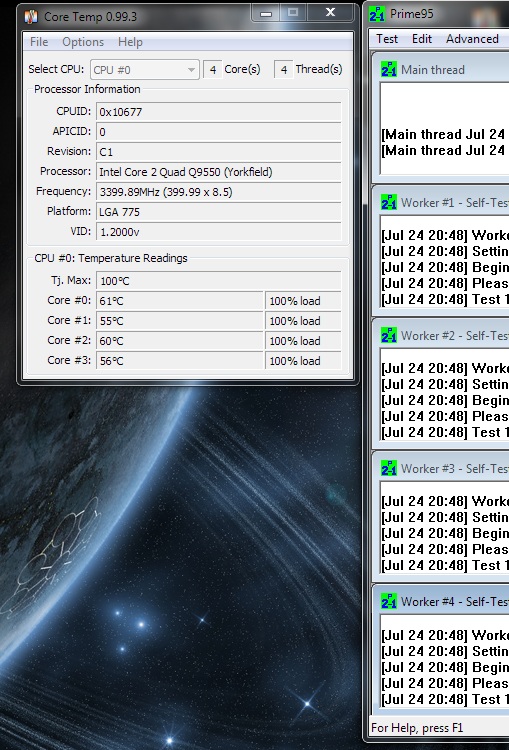The height and width of the screenshot is (750, 509).
Task: Open the Edit menu in Prime95
Action: (422, 39)
